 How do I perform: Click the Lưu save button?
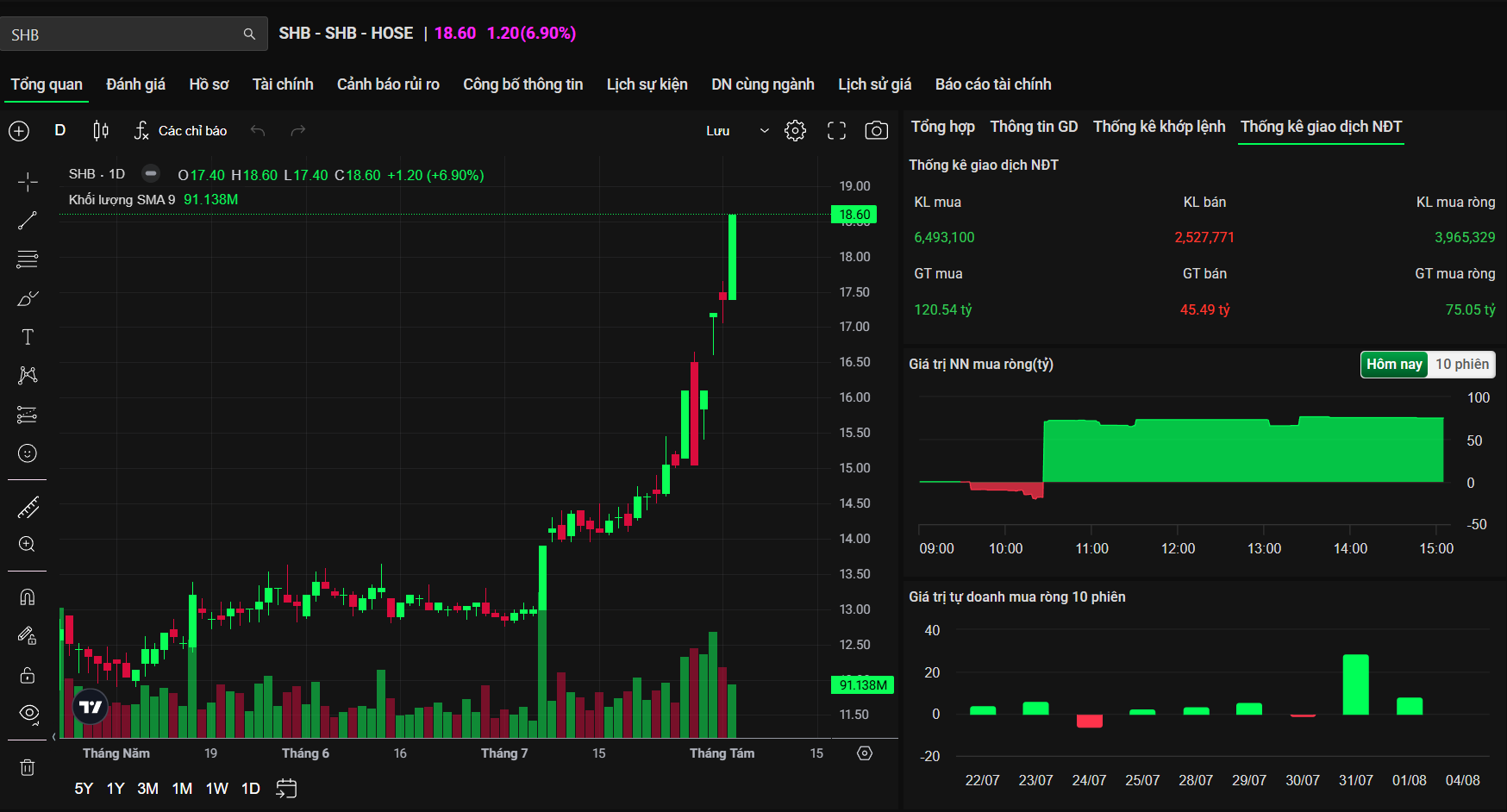tap(718, 131)
